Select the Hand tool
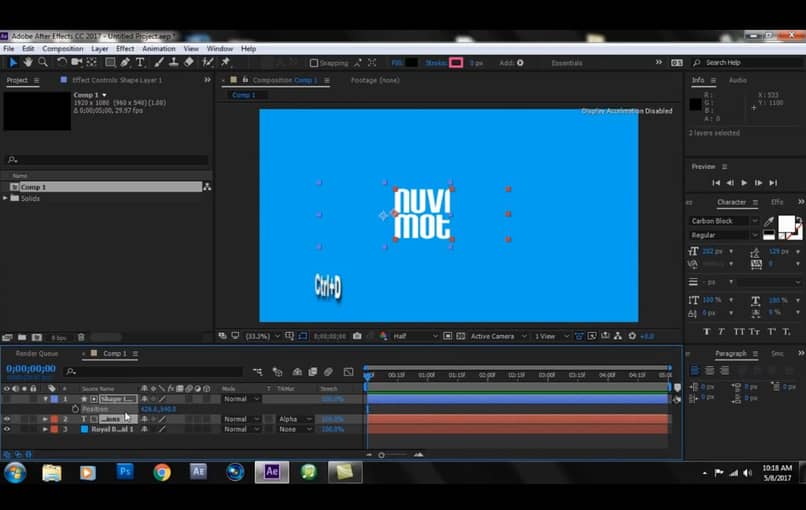This screenshot has height=510, width=806. coord(28,62)
